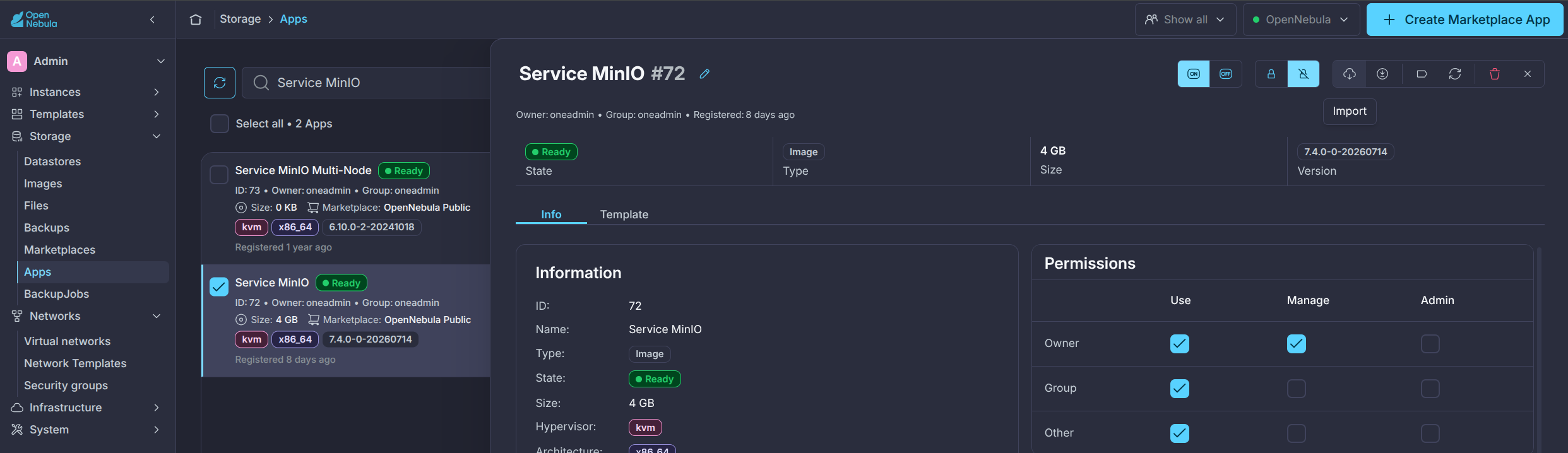The height and width of the screenshot is (453, 1568).
Task: Enable Group Manage permission
Action: pos(1297,389)
